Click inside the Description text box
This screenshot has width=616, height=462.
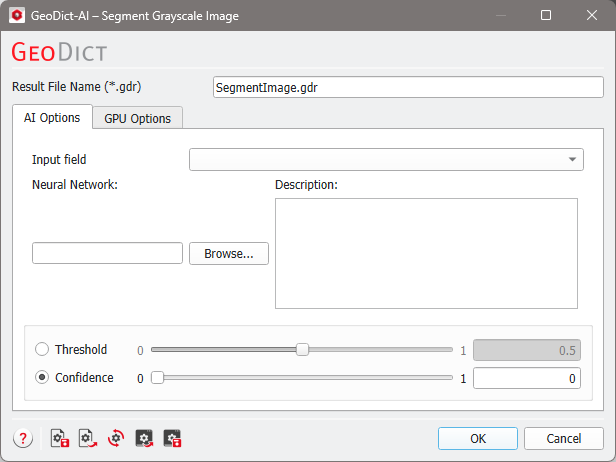[x=426, y=253]
